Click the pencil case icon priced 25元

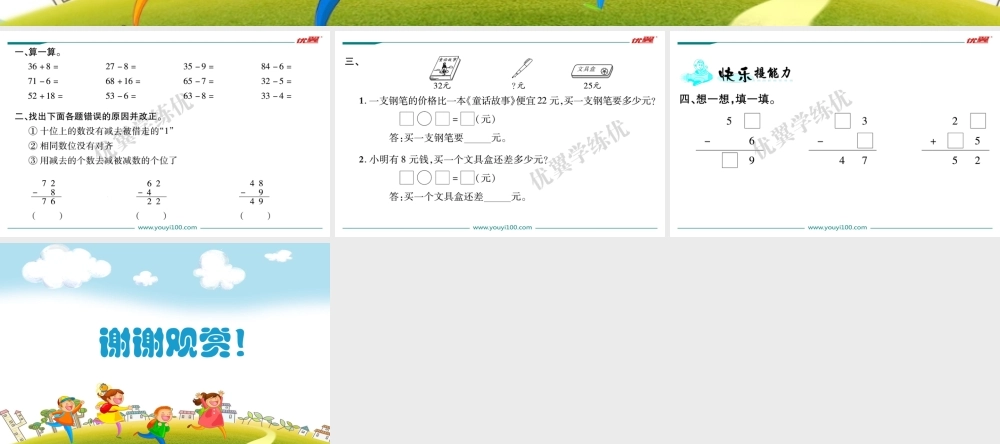[x=591, y=71]
